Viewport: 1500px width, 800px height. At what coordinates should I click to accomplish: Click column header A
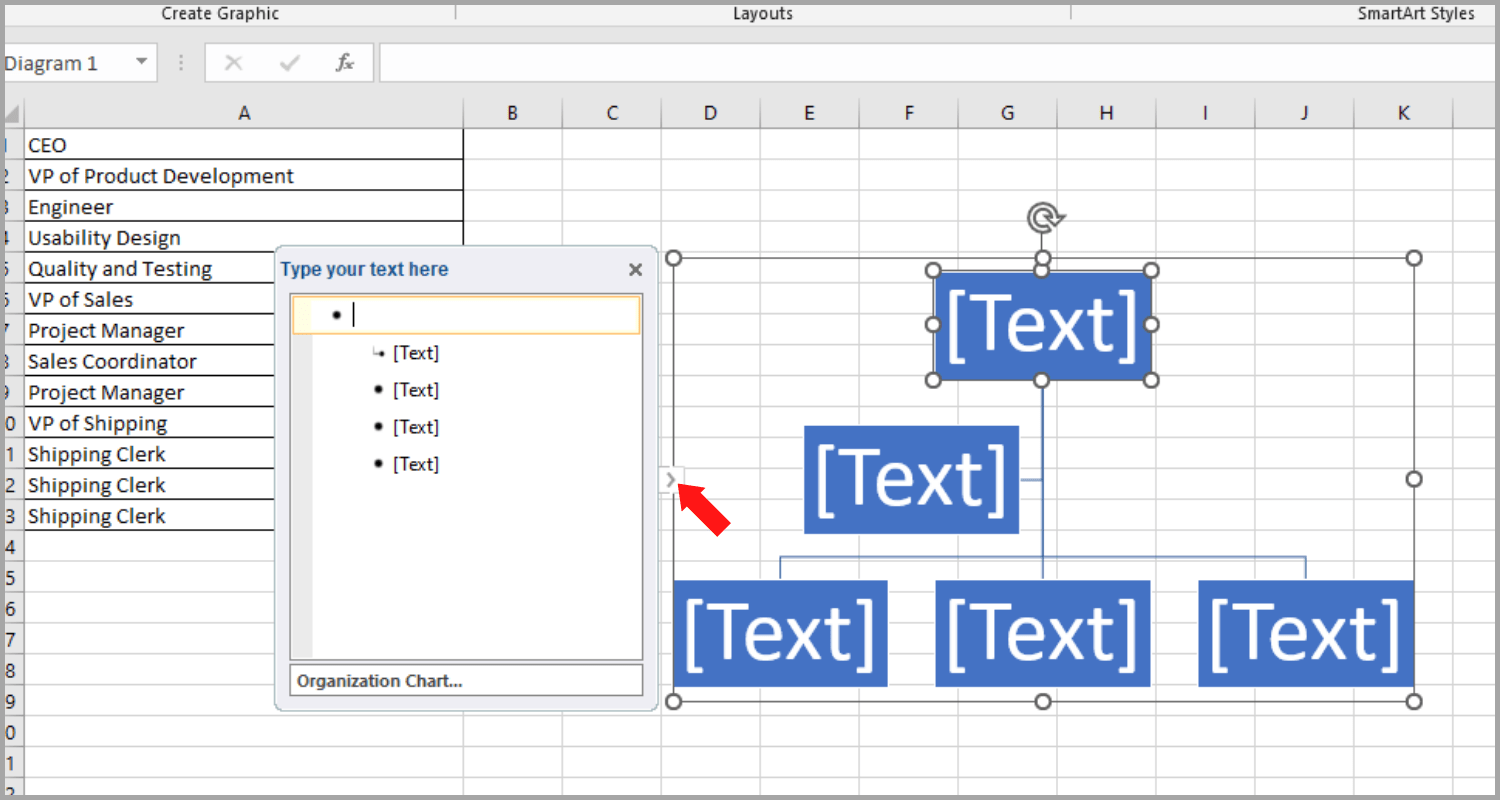click(244, 112)
